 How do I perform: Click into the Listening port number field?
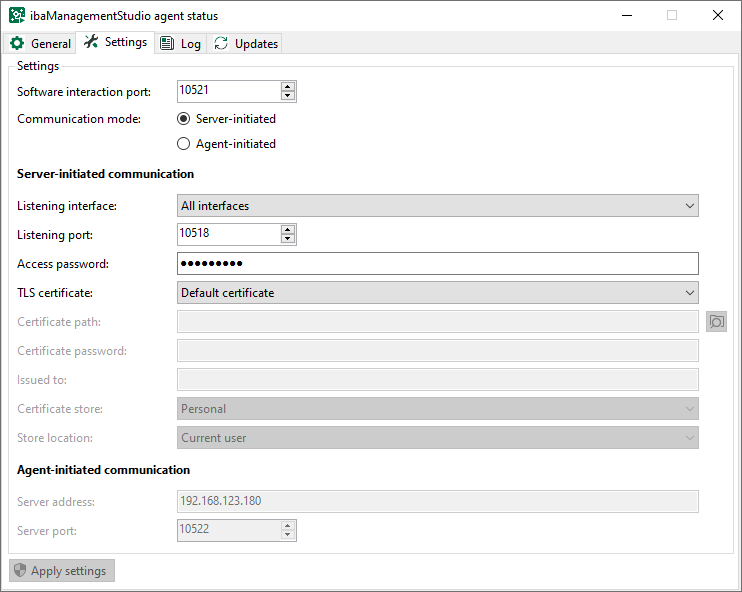228,234
